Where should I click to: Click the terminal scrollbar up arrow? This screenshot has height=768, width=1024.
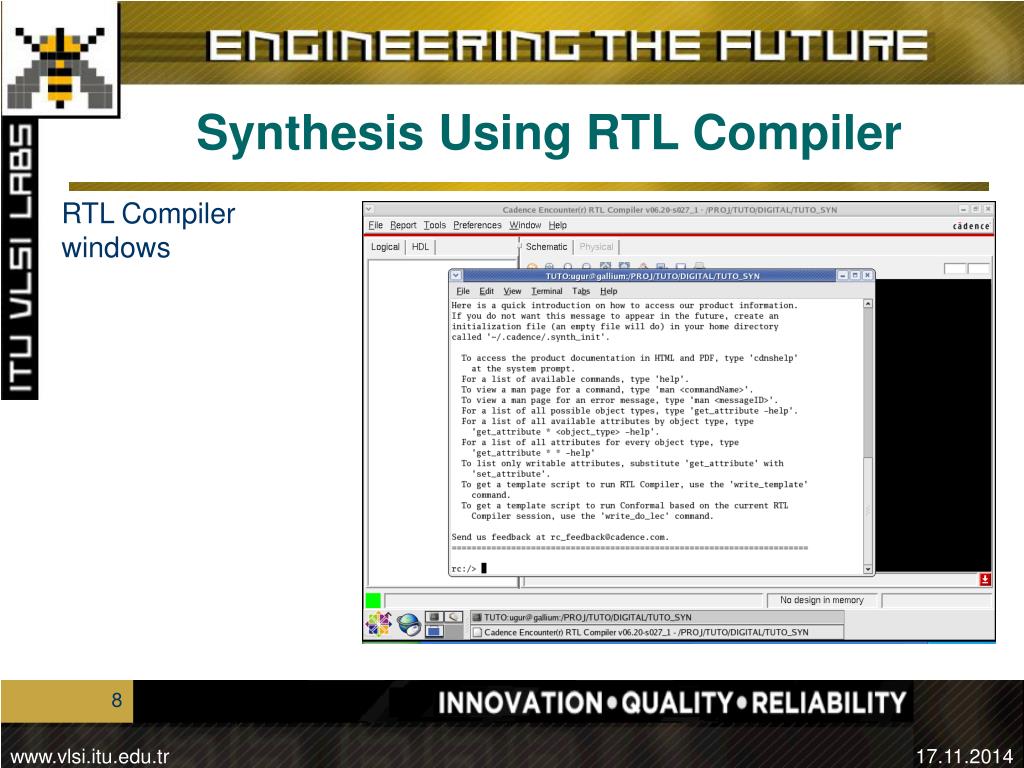point(868,304)
